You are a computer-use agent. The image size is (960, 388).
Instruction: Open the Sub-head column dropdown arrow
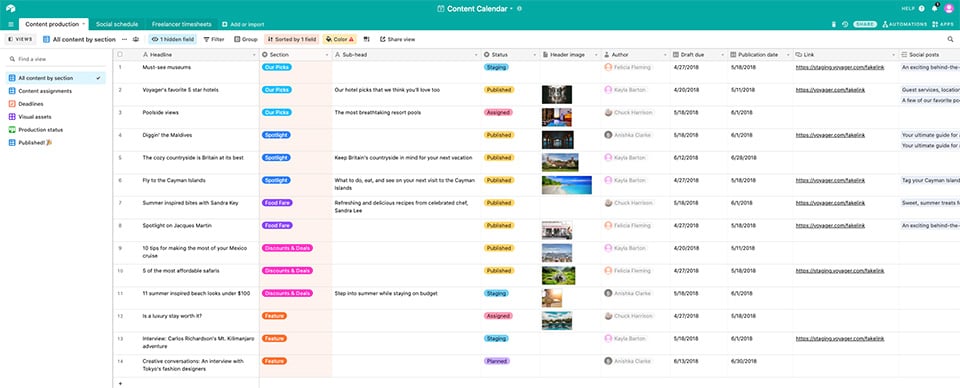[476, 55]
